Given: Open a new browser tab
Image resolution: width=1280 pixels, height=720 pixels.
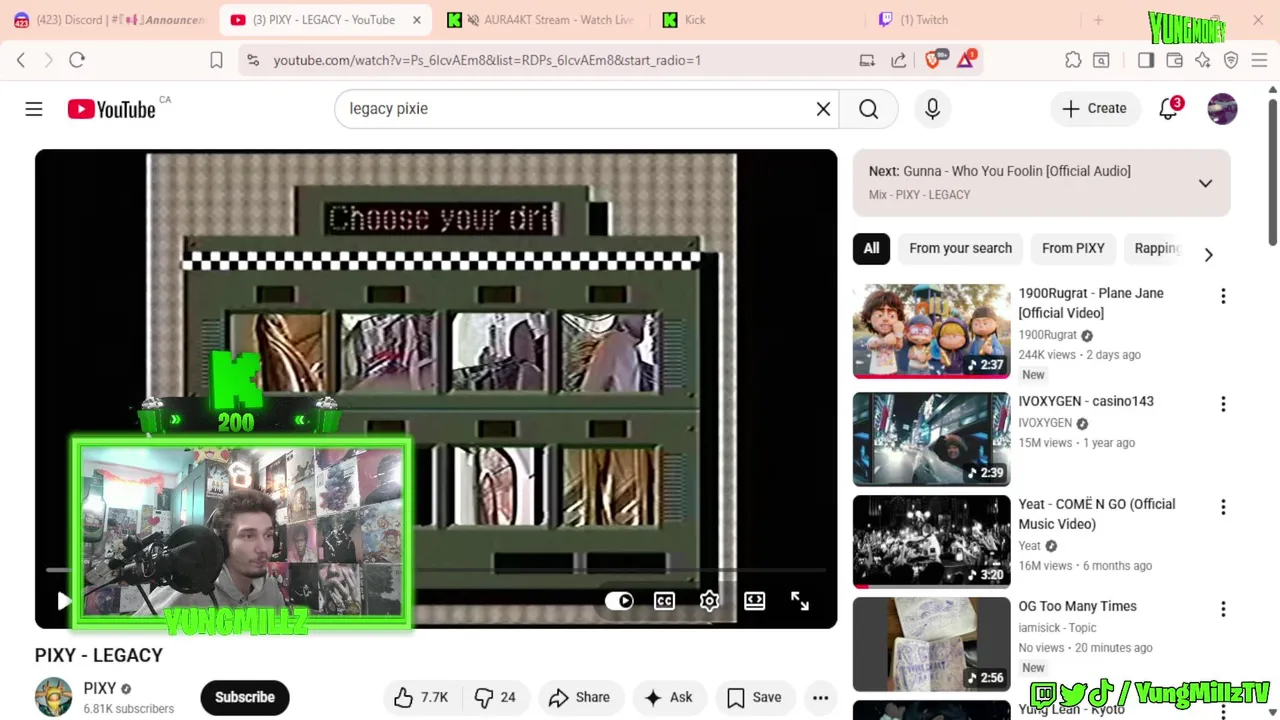Looking at the screenshot, I should coord(1098,20).
